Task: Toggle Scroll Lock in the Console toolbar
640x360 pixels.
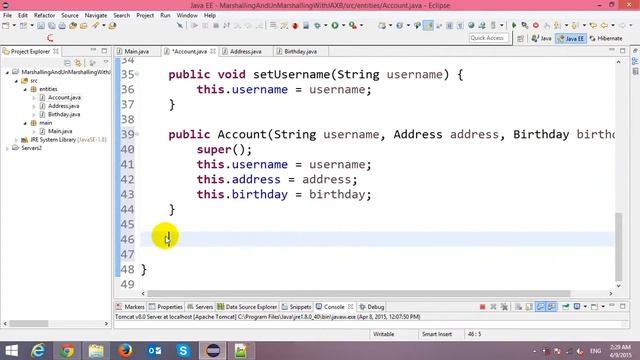Action: coord(529,307)
